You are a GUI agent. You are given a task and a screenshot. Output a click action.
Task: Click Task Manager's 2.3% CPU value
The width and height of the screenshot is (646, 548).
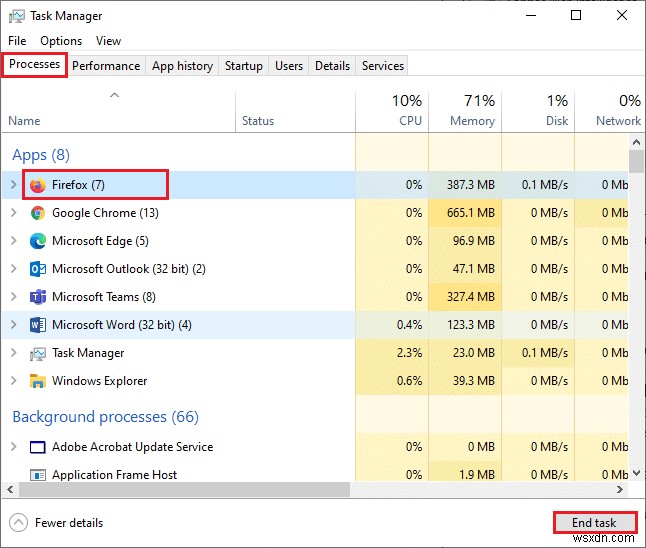409,353
